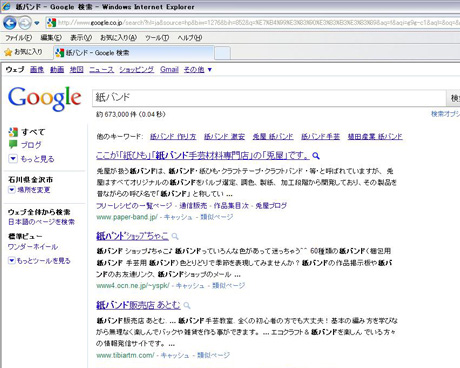Click the address bar URL field
This screenshot has height=368, width=460.
(x=258, y=23)
